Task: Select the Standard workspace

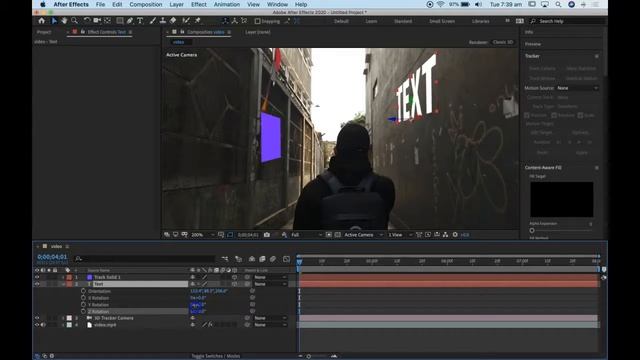Action: coord(403,21)
